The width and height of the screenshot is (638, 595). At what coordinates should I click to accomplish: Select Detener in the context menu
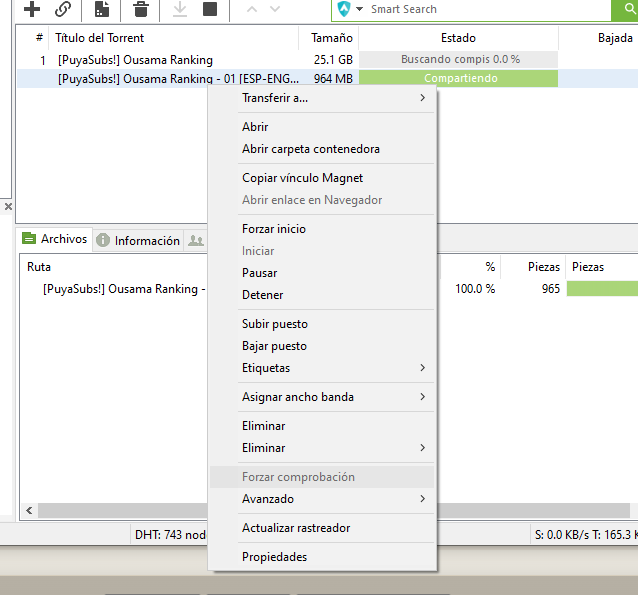point(322,294)
